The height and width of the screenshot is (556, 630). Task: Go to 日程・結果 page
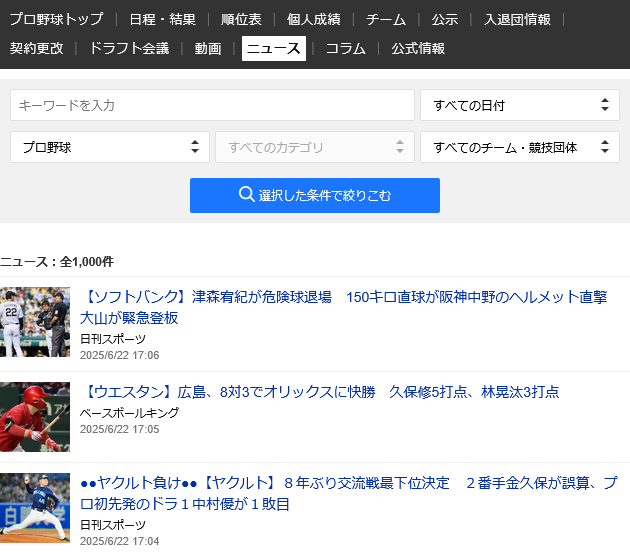162,19
